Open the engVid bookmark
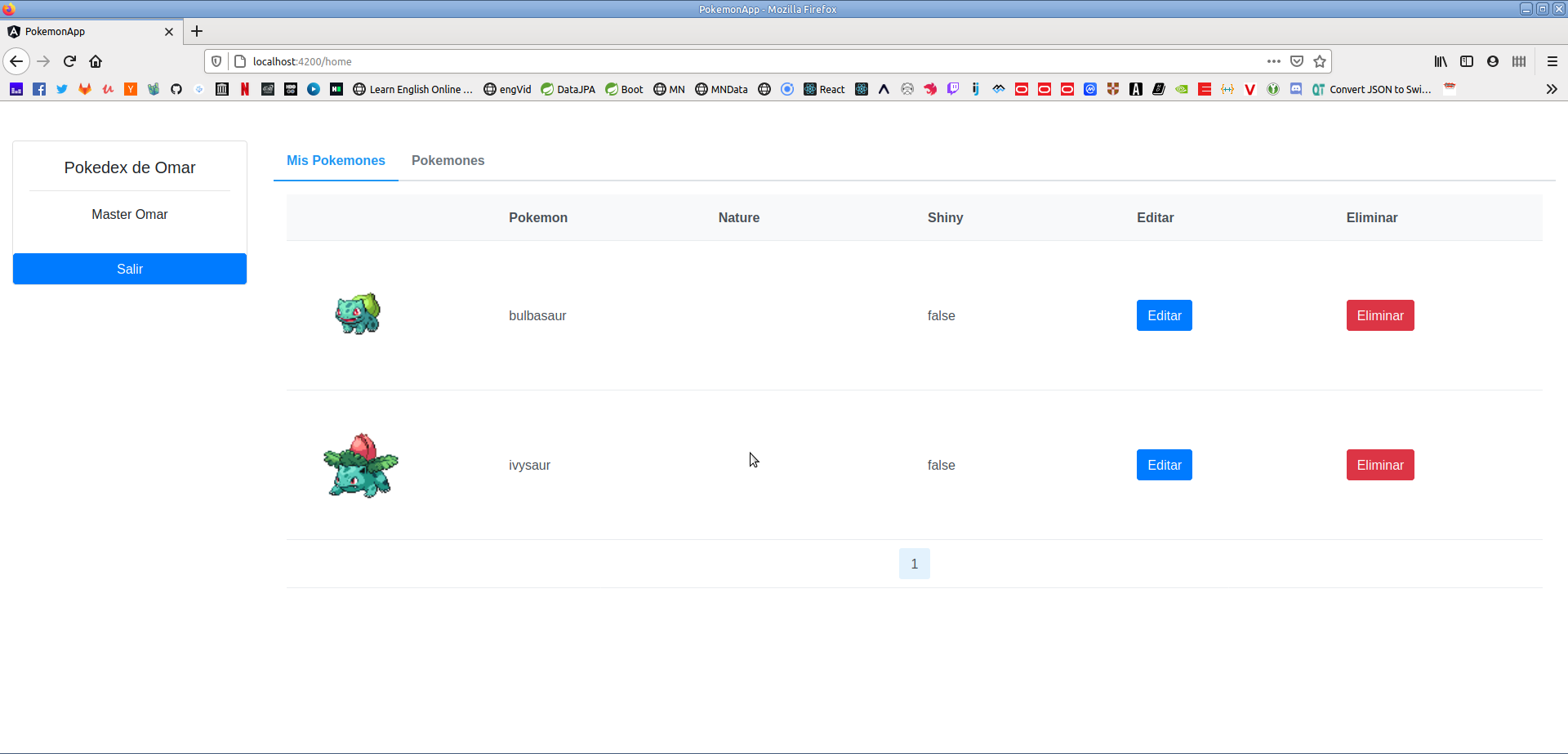This screenshot has width=1568, height=754. tap(507, 89)
